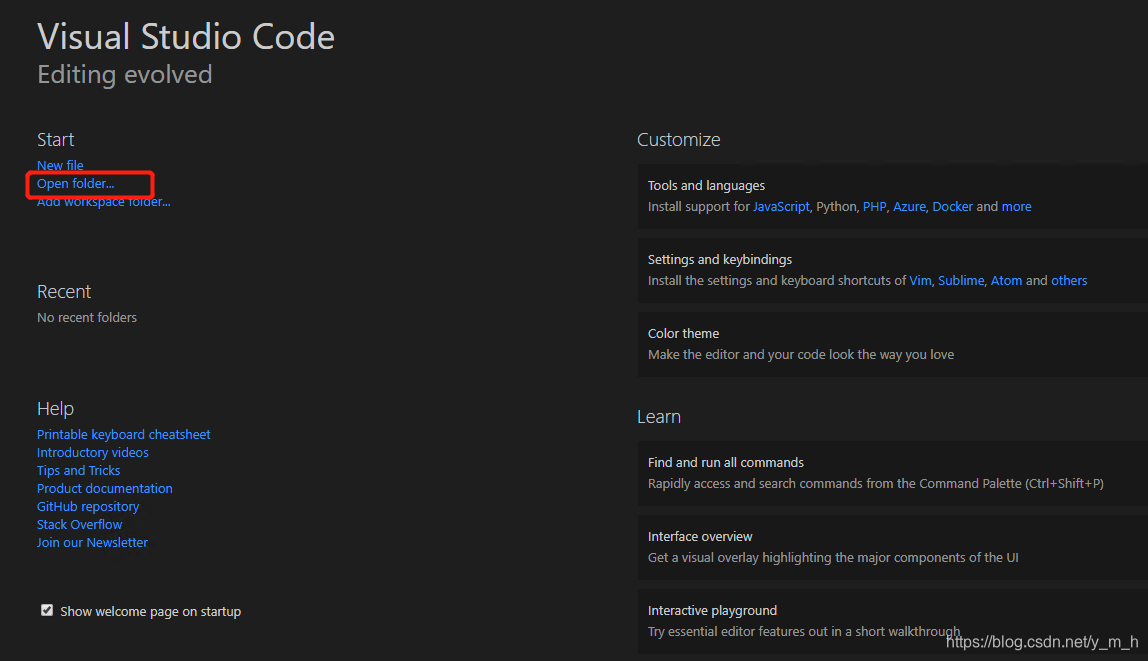Click more in Tools and languages
The width and height of the screenshot is (1148, 661).
pyautogui.click(x=1016, y=206)
